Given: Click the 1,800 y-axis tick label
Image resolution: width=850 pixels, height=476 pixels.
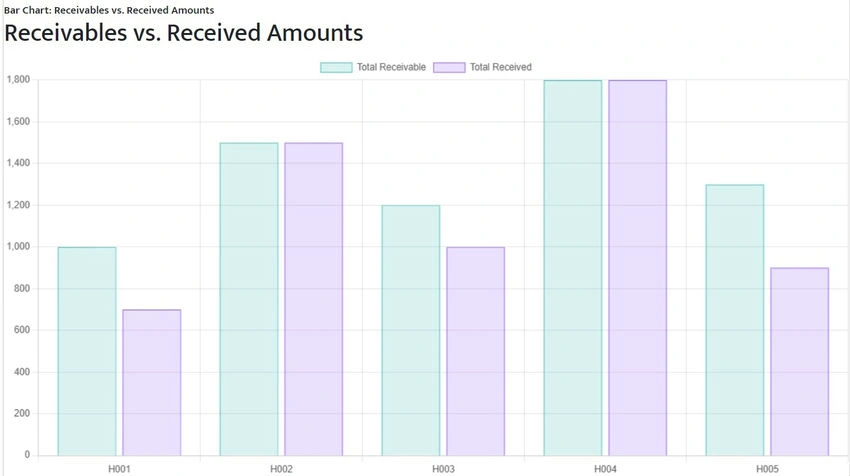Looking at the screenshot, I should (18, 80).
